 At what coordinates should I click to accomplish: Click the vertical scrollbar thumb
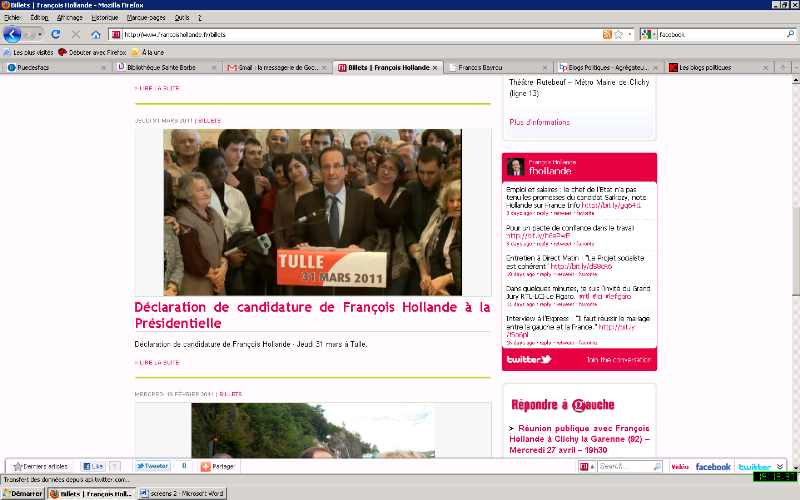click(795, 250)
